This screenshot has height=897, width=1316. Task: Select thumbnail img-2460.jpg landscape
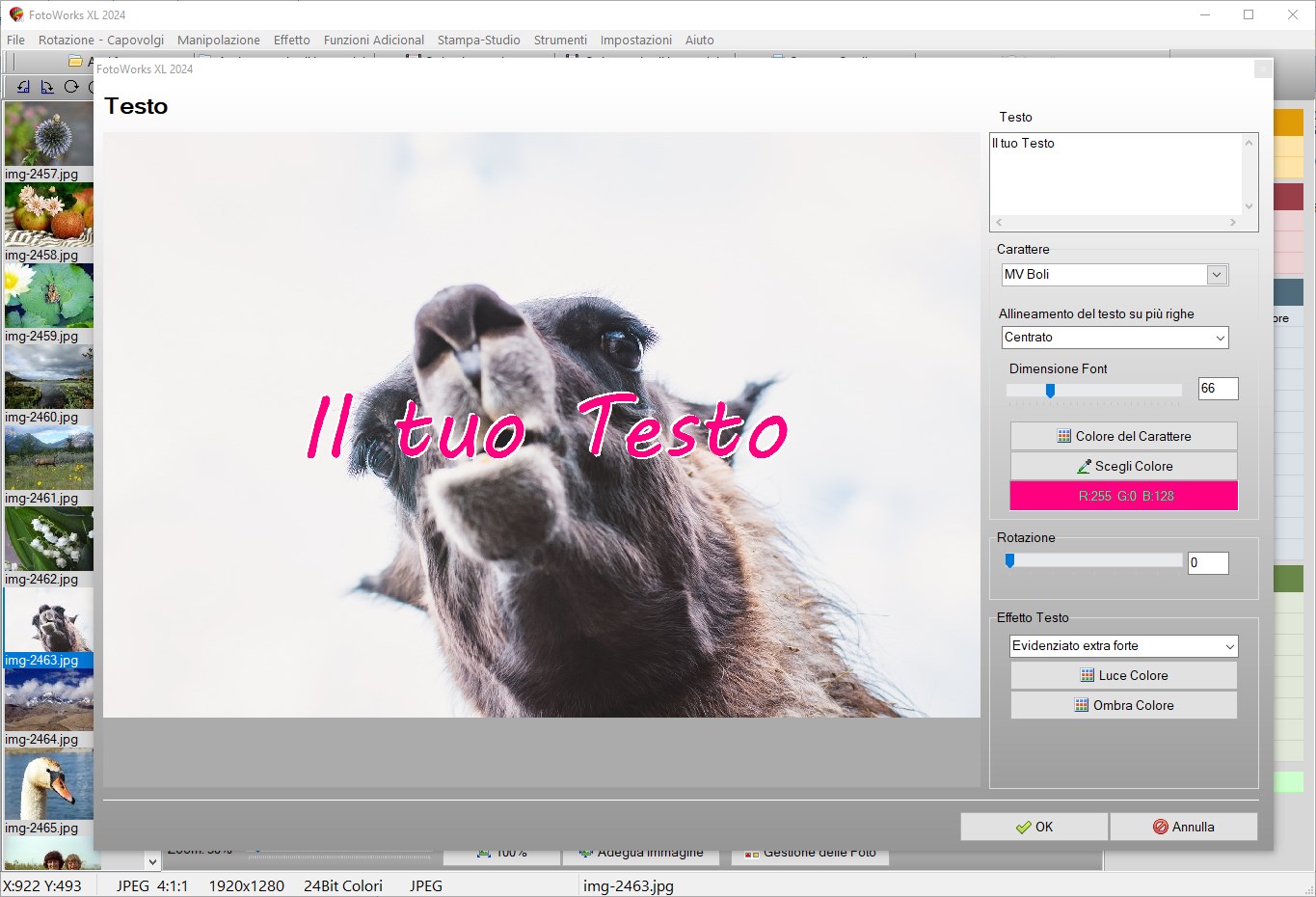point(48,376)
